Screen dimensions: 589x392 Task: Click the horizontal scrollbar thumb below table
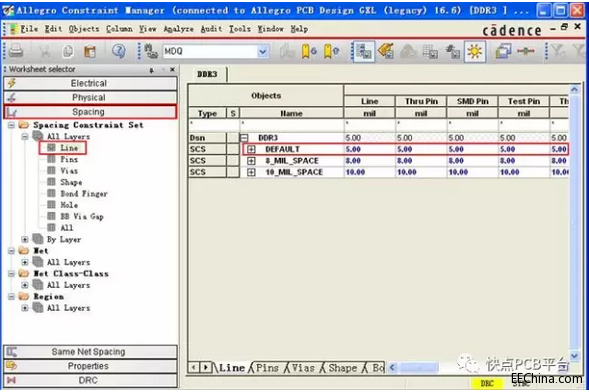pos(418,367)
